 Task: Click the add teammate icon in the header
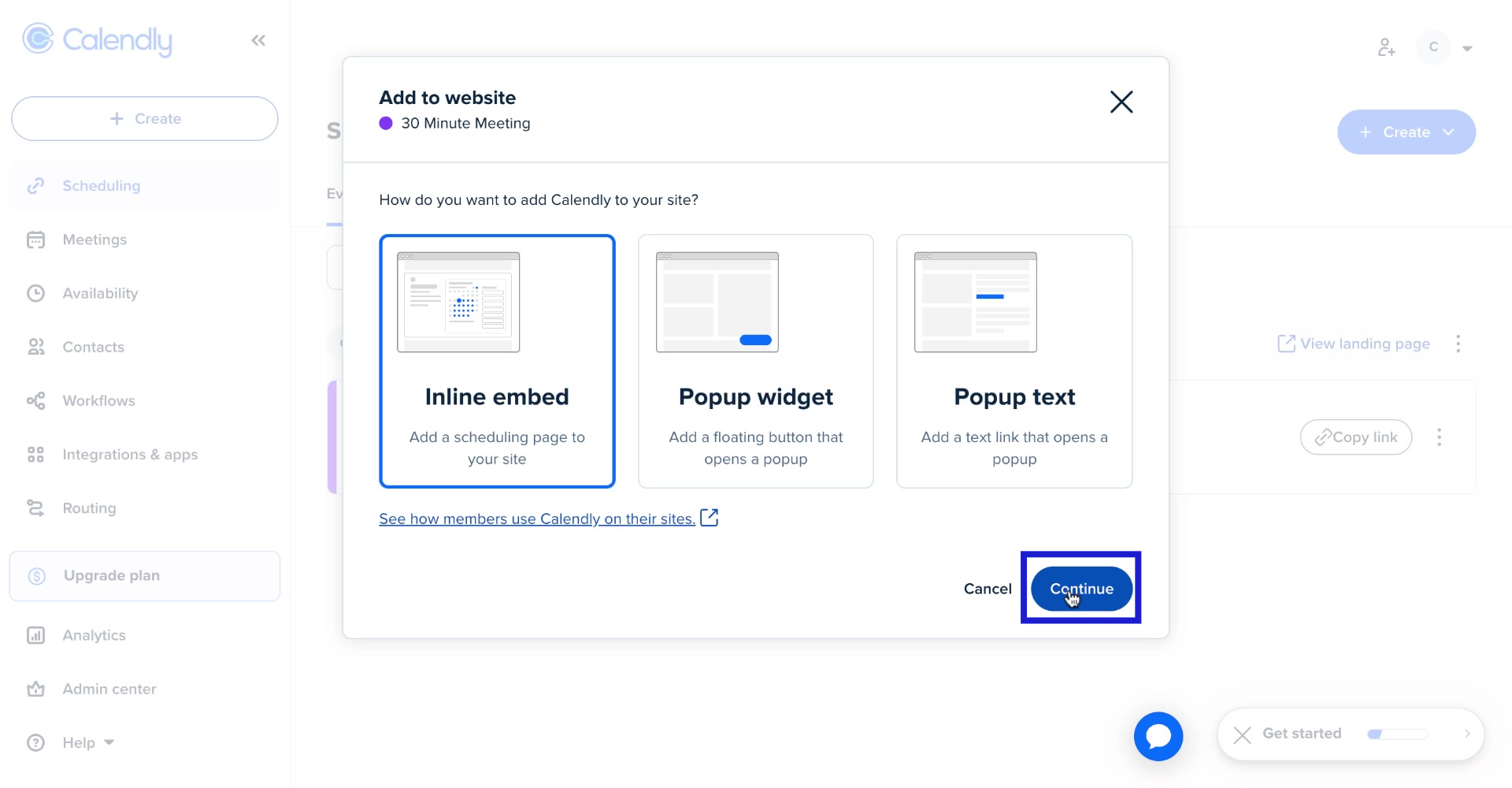coord(1387,47)
